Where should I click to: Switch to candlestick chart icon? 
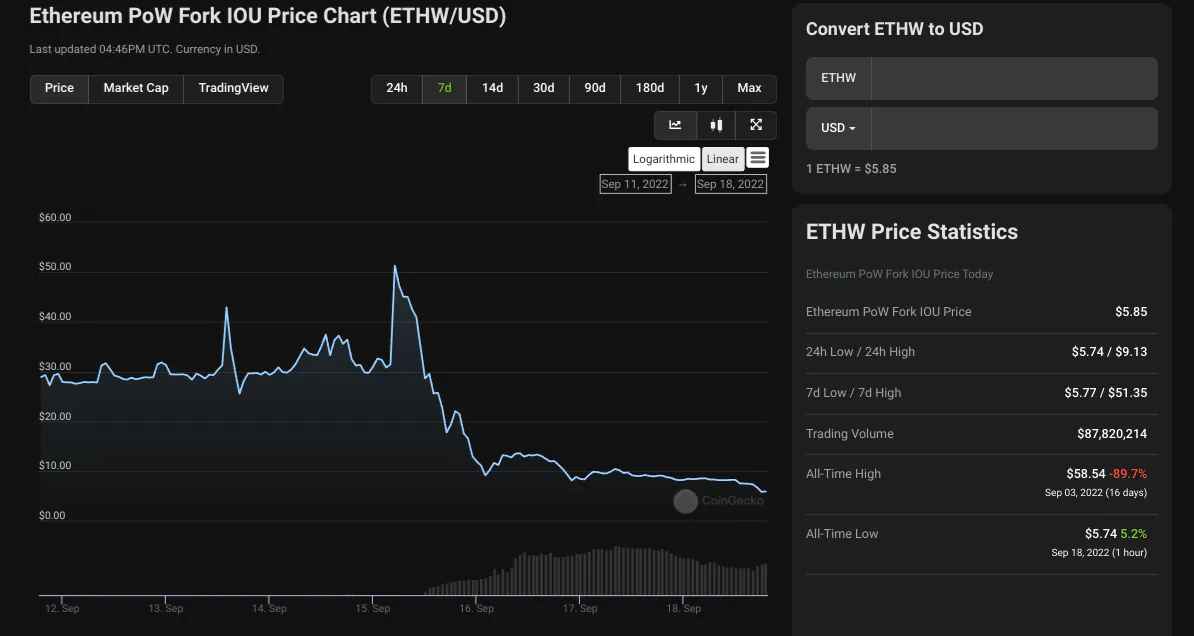coord(716,126)
